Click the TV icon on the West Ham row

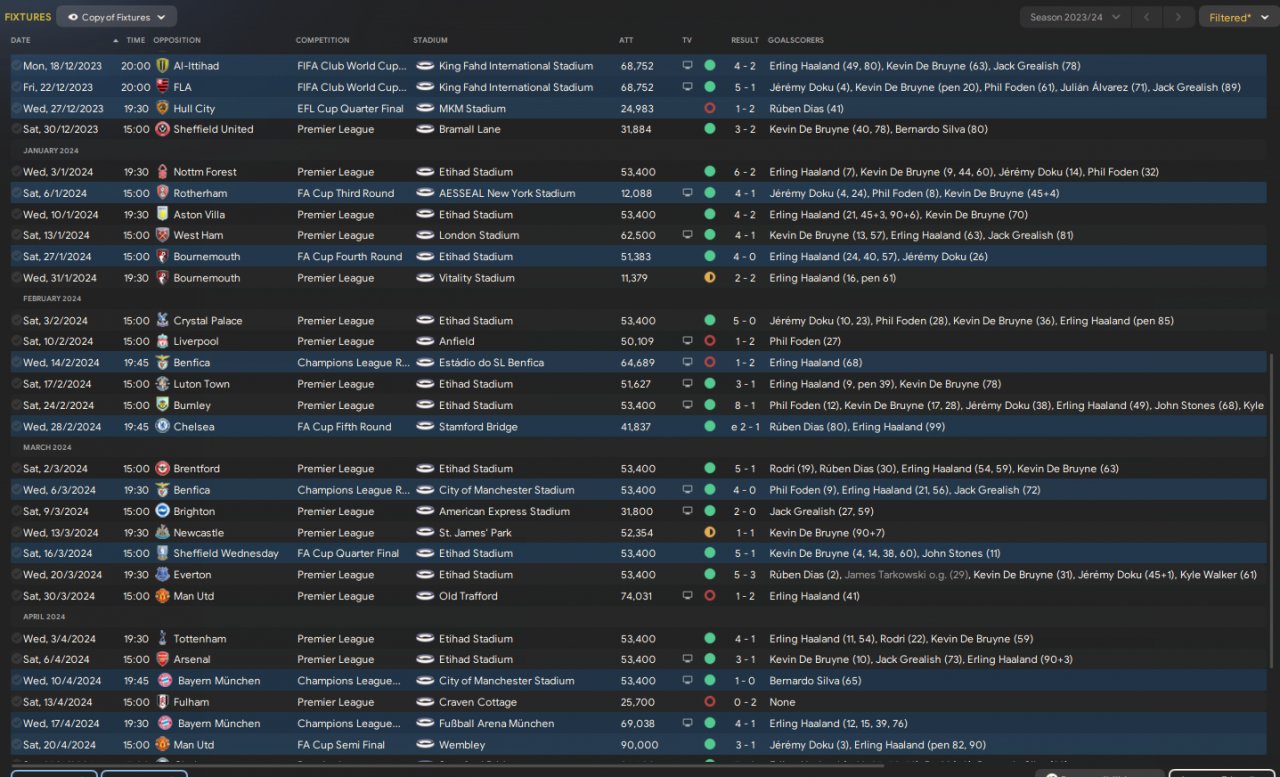pyautogui.click(x=687, y=235)
